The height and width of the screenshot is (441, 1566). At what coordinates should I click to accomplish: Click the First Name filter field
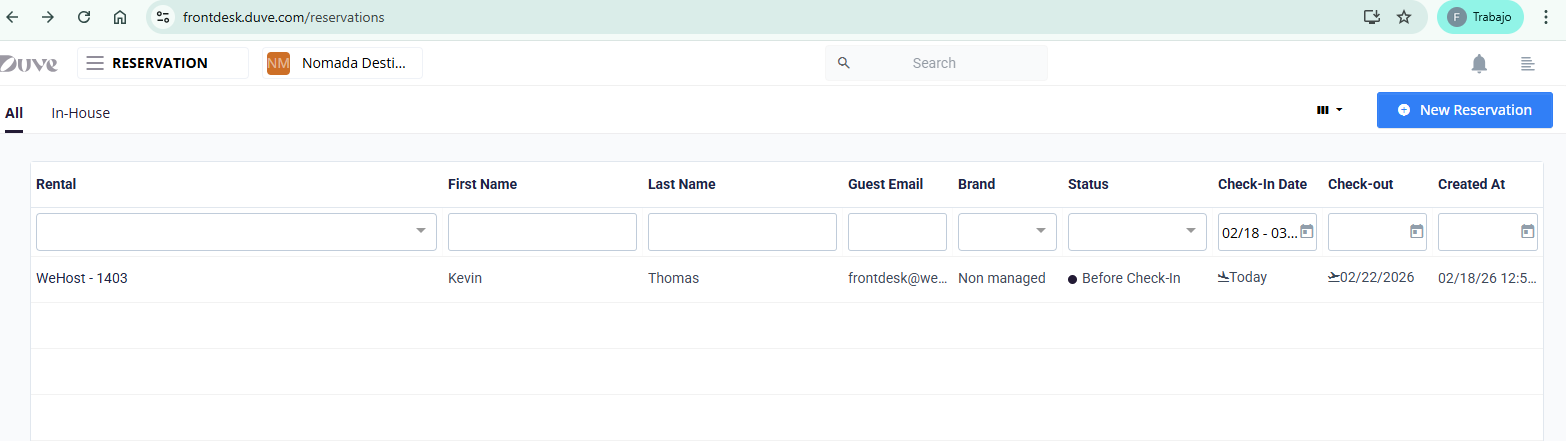(x=542, y=232)
